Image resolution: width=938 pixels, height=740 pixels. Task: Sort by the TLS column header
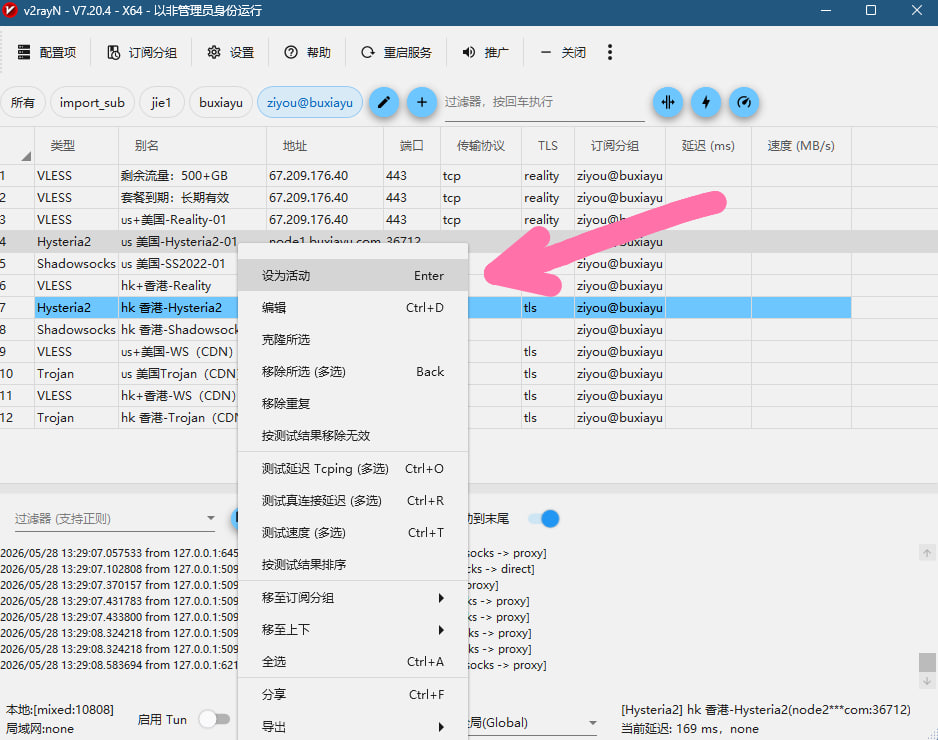(548, 145)
